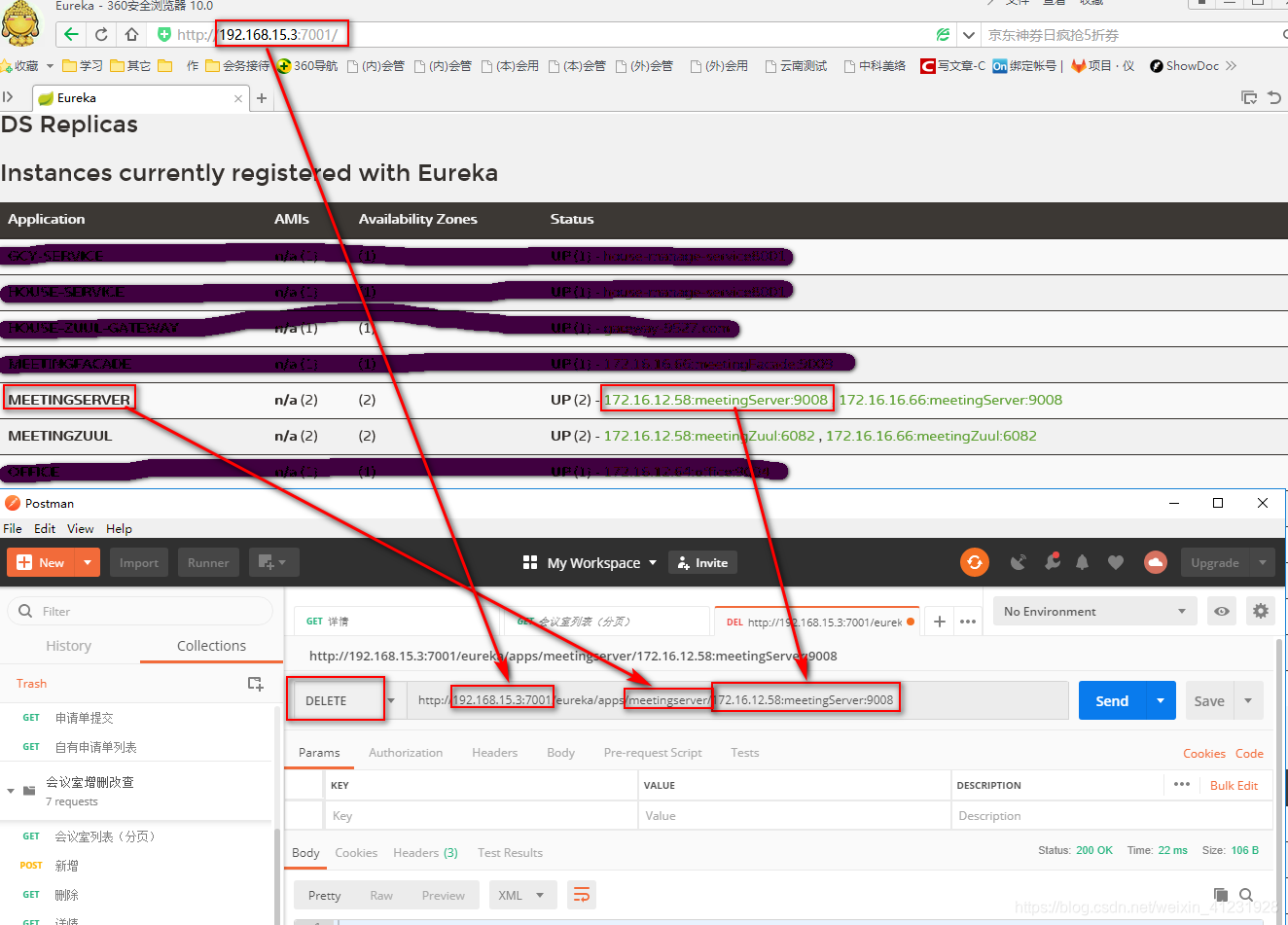Click the new collection icon
This screenshot has width=1288, height=925.
[x=255, y=684]
